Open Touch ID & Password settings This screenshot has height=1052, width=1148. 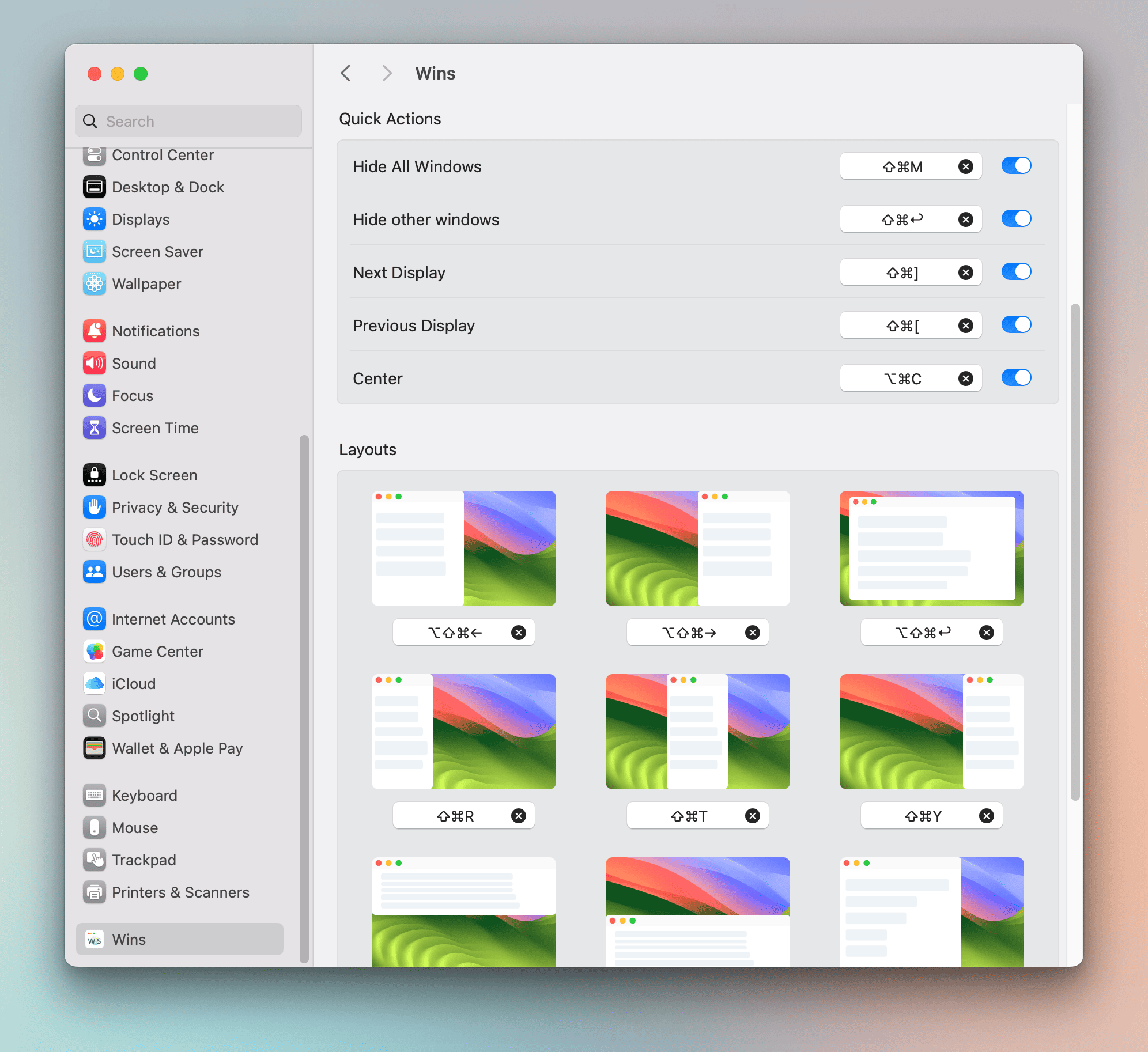[185, 539]
